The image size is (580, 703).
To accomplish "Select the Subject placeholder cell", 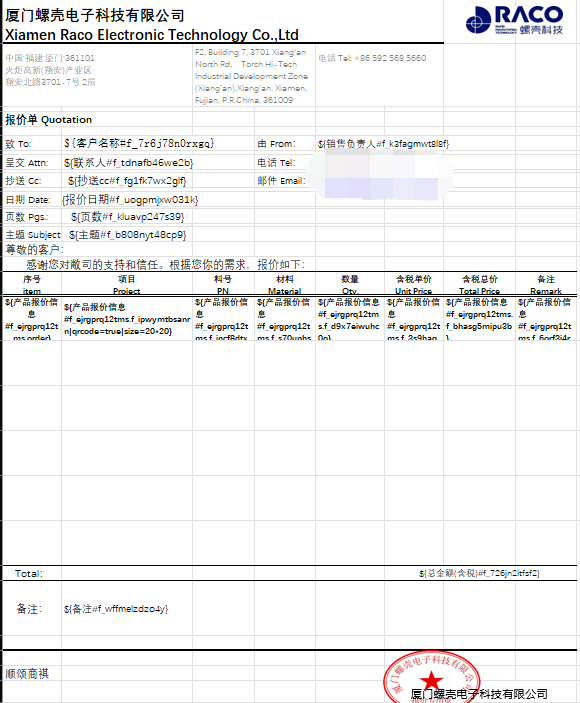I will coord(128,235).
